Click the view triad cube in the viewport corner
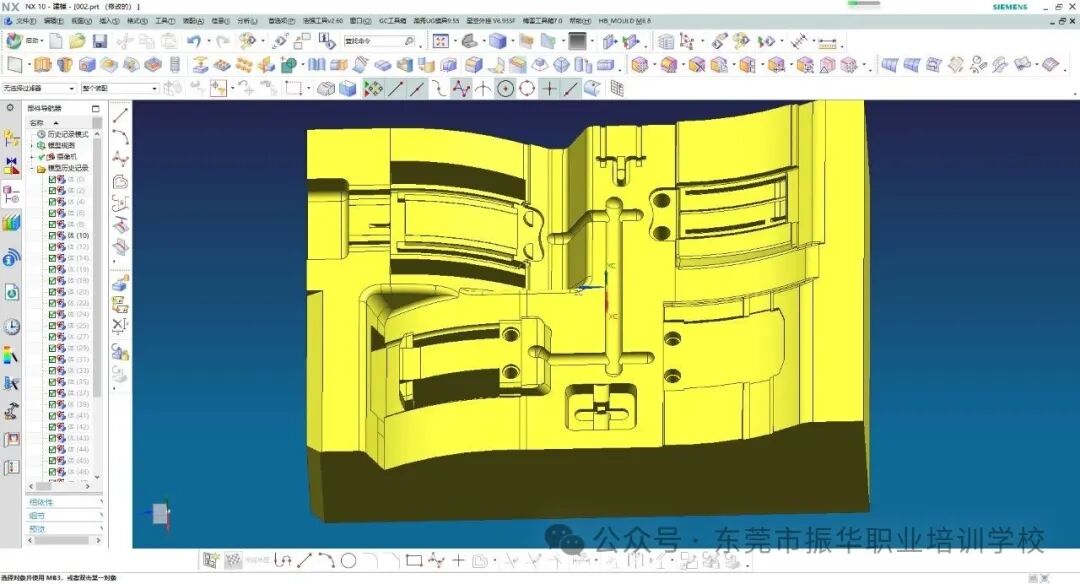The image size is (1080, 584). click(x=160, y=513)
